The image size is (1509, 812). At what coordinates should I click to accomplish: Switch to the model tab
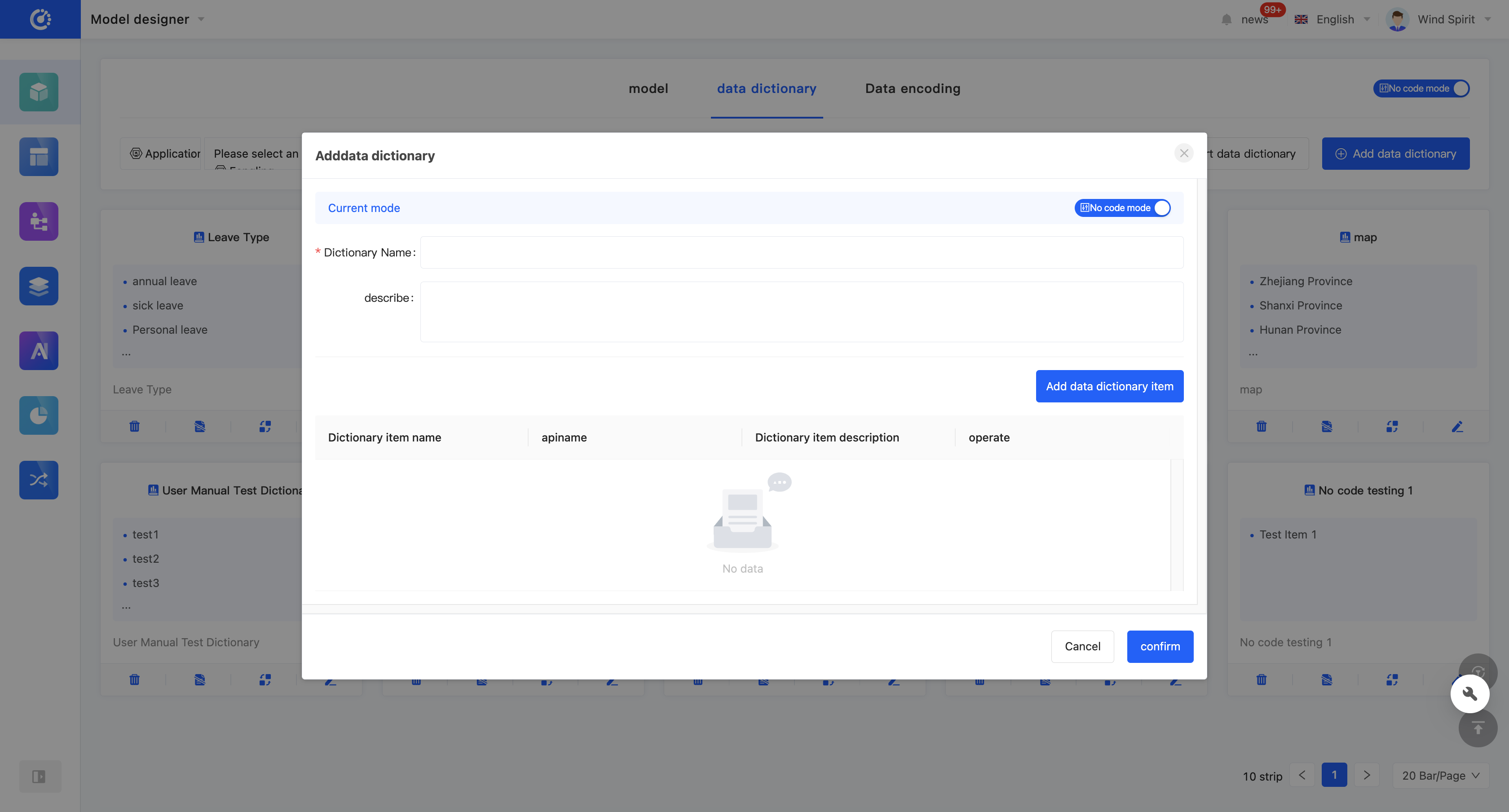coord(648,88)
